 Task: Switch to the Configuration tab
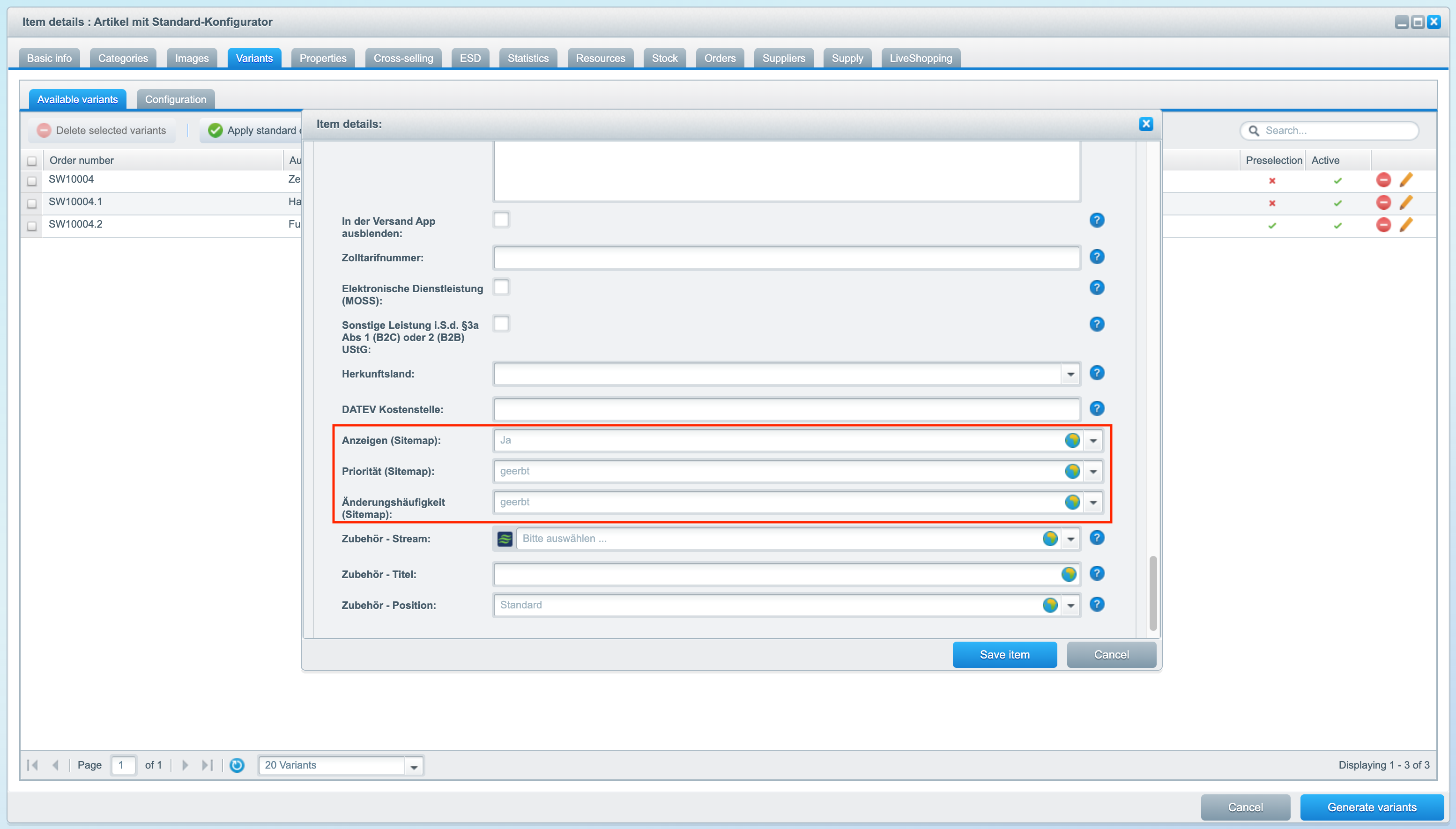coord(175,99)
